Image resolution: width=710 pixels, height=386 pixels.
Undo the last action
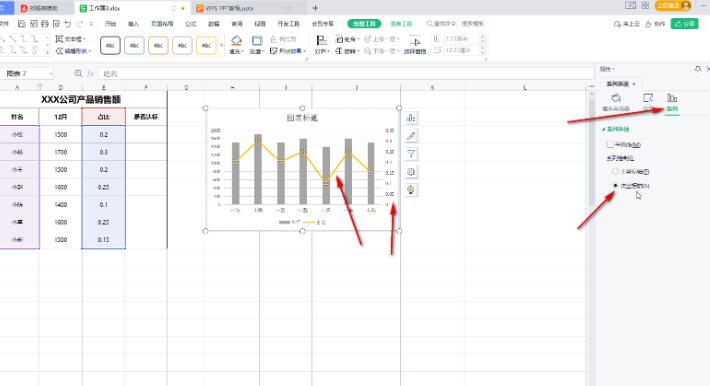68,24
